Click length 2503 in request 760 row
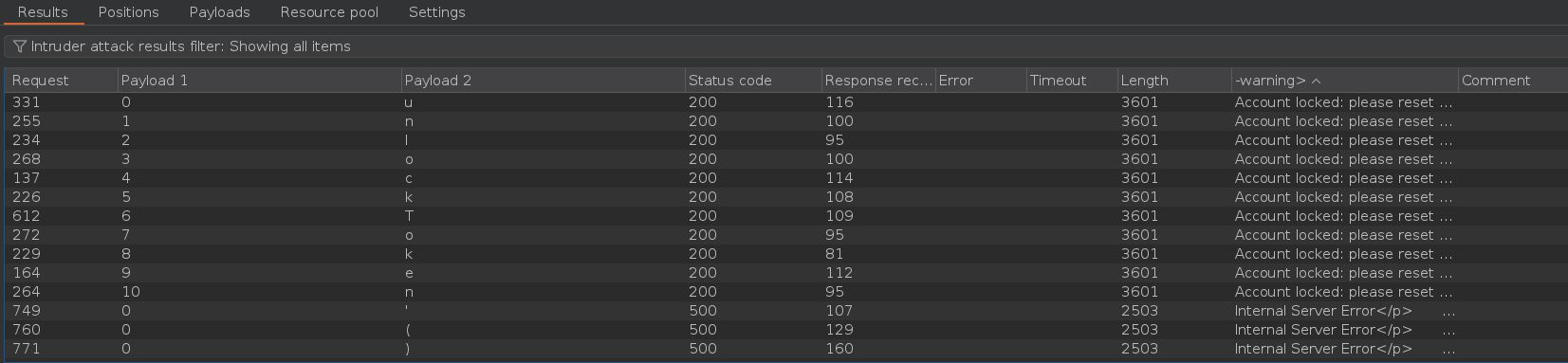 [1173, 330]
